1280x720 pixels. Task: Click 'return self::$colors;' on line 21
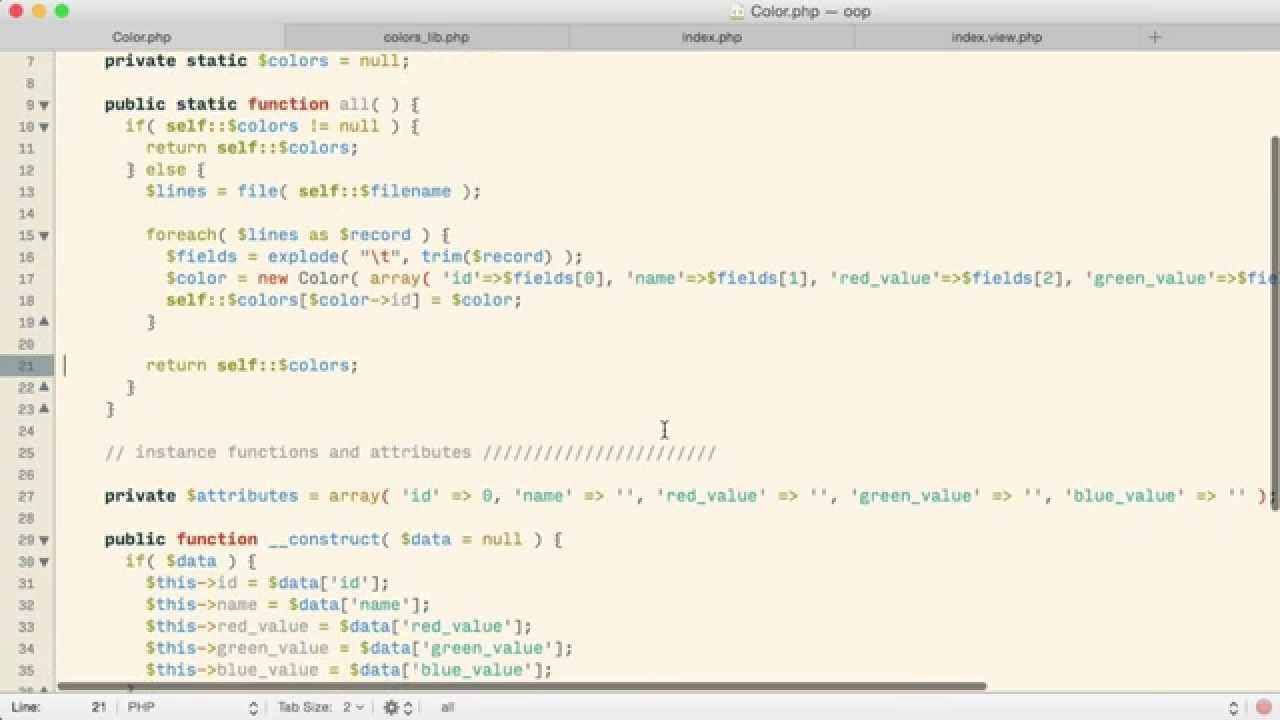coord(252,365)
